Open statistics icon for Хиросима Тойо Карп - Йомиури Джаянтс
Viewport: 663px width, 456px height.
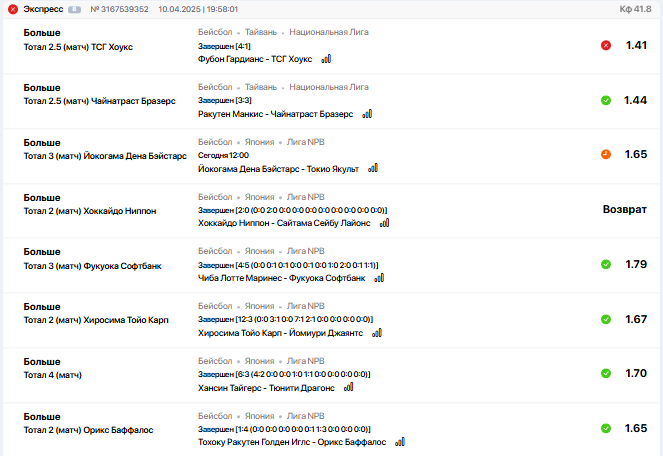[377, 333]
